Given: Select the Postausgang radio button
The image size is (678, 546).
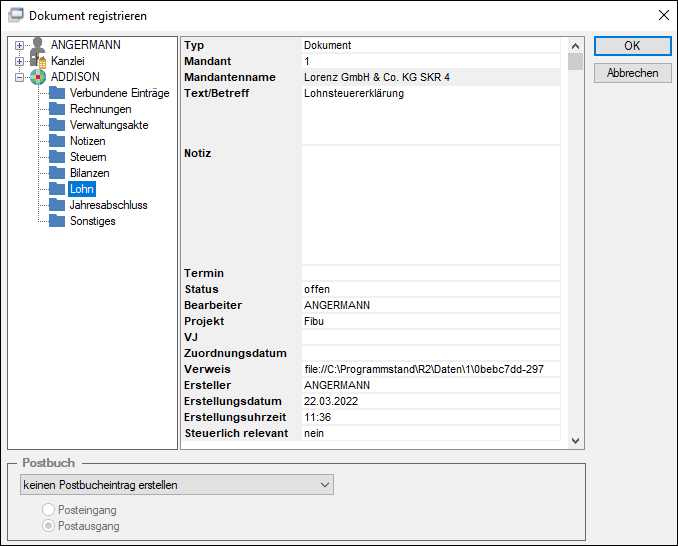Looking at the screenshot, I should click(48, 526).
